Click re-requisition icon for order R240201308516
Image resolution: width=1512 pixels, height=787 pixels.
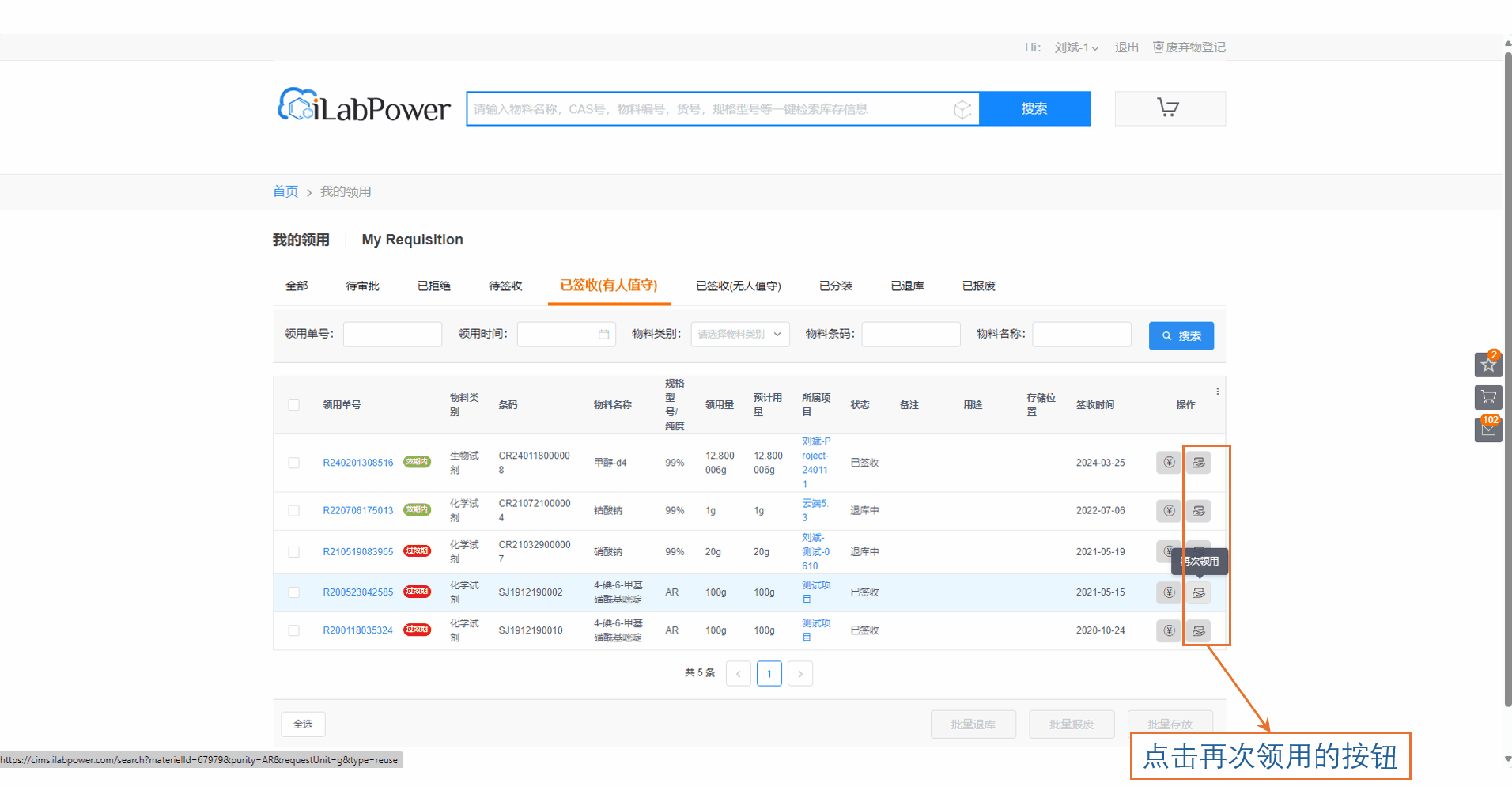click(x=1198, y=463)
